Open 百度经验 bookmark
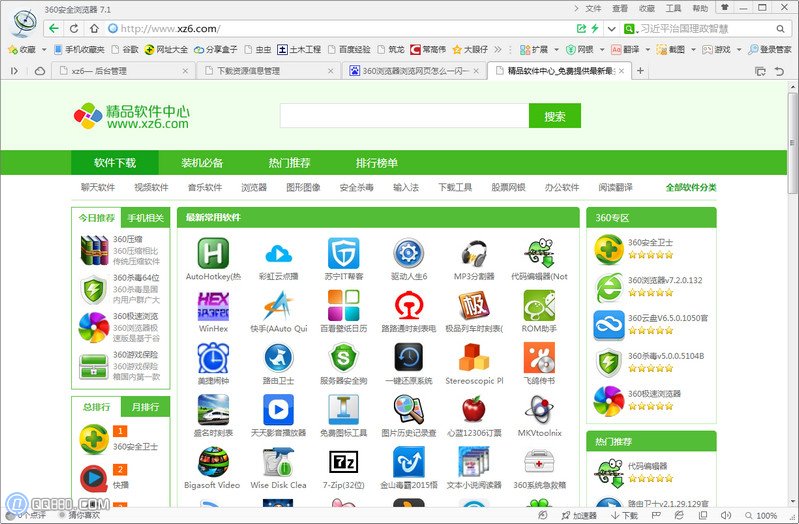Viewport: 799px width, 524px height. (349, 49)
